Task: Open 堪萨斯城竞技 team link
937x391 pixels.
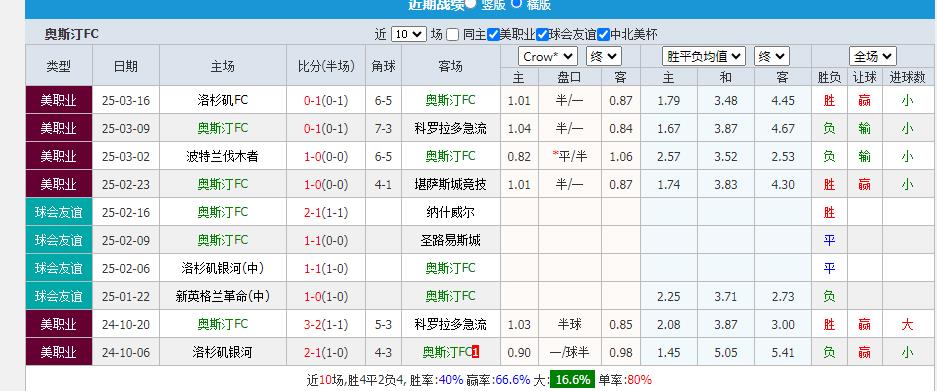Action: 450,185
